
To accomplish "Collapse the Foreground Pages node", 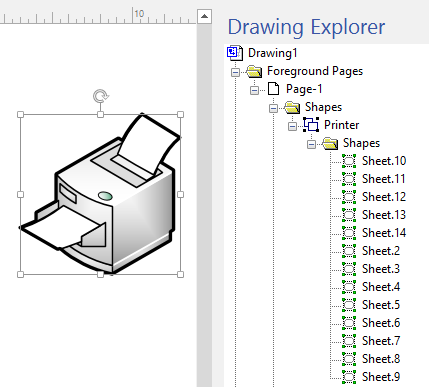I will tap(235, 72).
